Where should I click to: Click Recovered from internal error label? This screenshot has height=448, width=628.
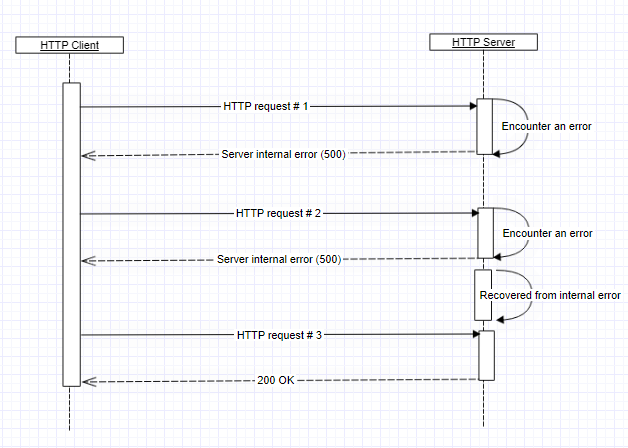click(x=550, y=295)
